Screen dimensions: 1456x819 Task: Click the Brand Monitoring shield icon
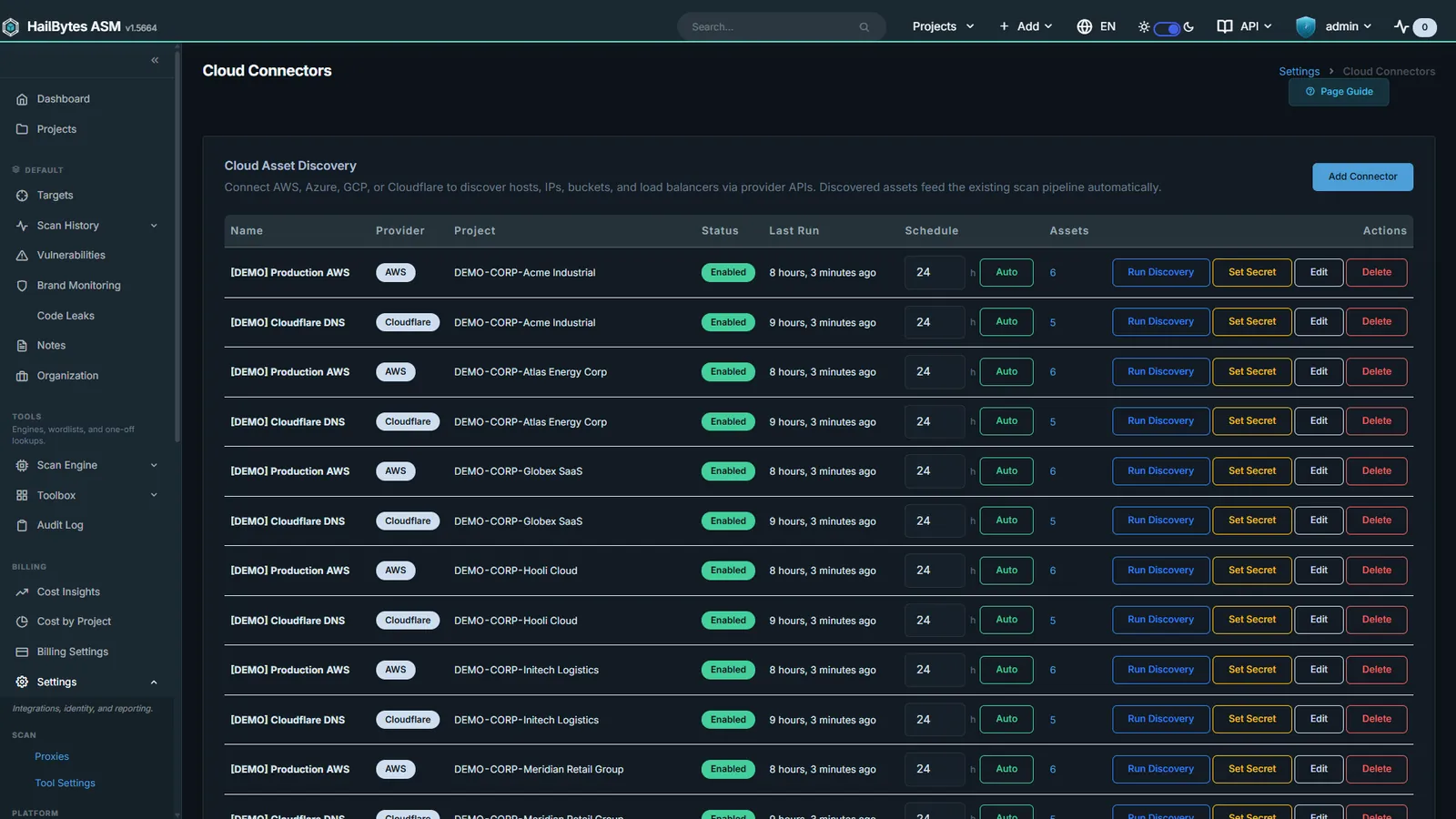[x=22, y=286]
